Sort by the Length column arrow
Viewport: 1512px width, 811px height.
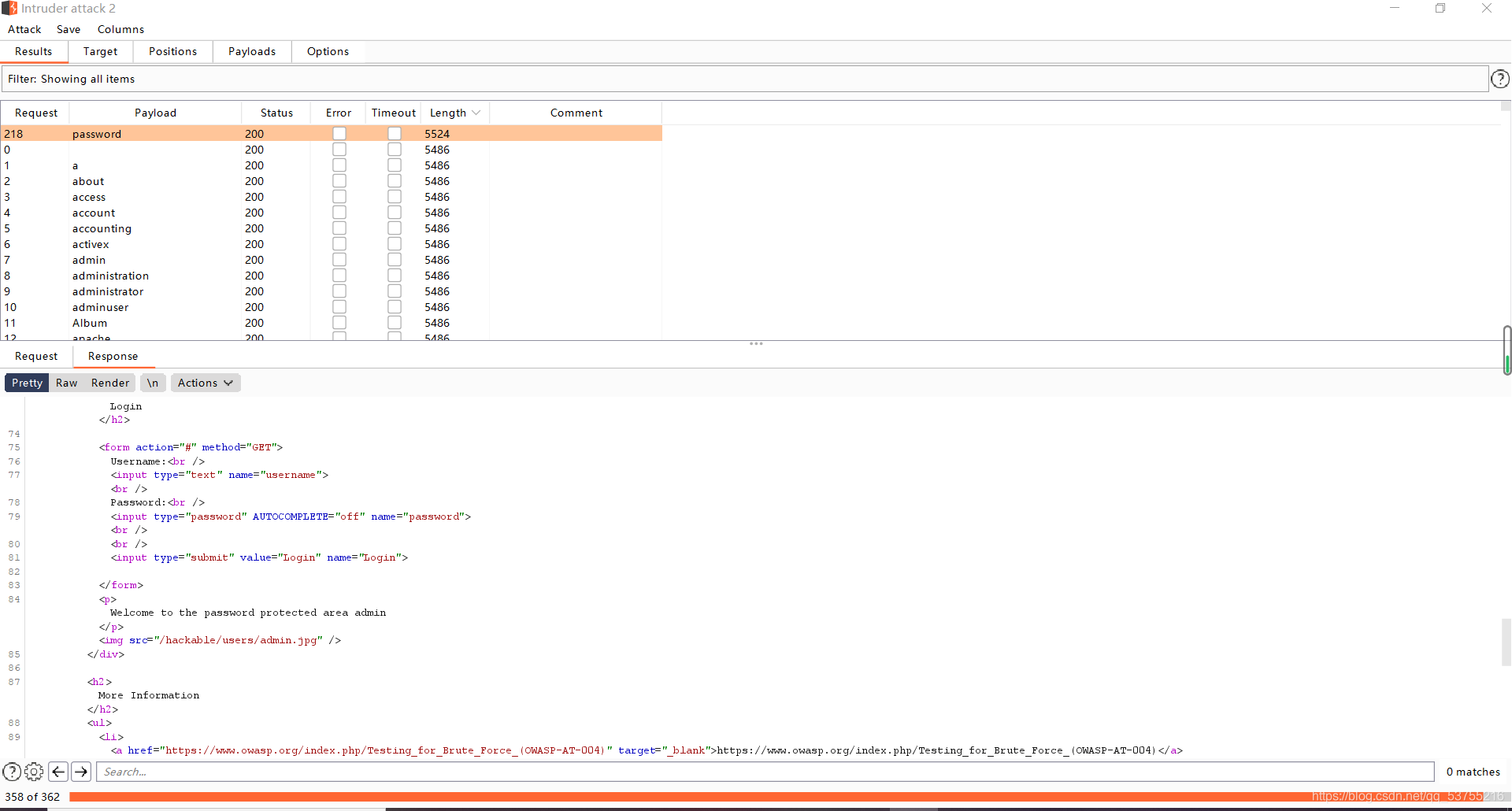click(x=476, y=113)
